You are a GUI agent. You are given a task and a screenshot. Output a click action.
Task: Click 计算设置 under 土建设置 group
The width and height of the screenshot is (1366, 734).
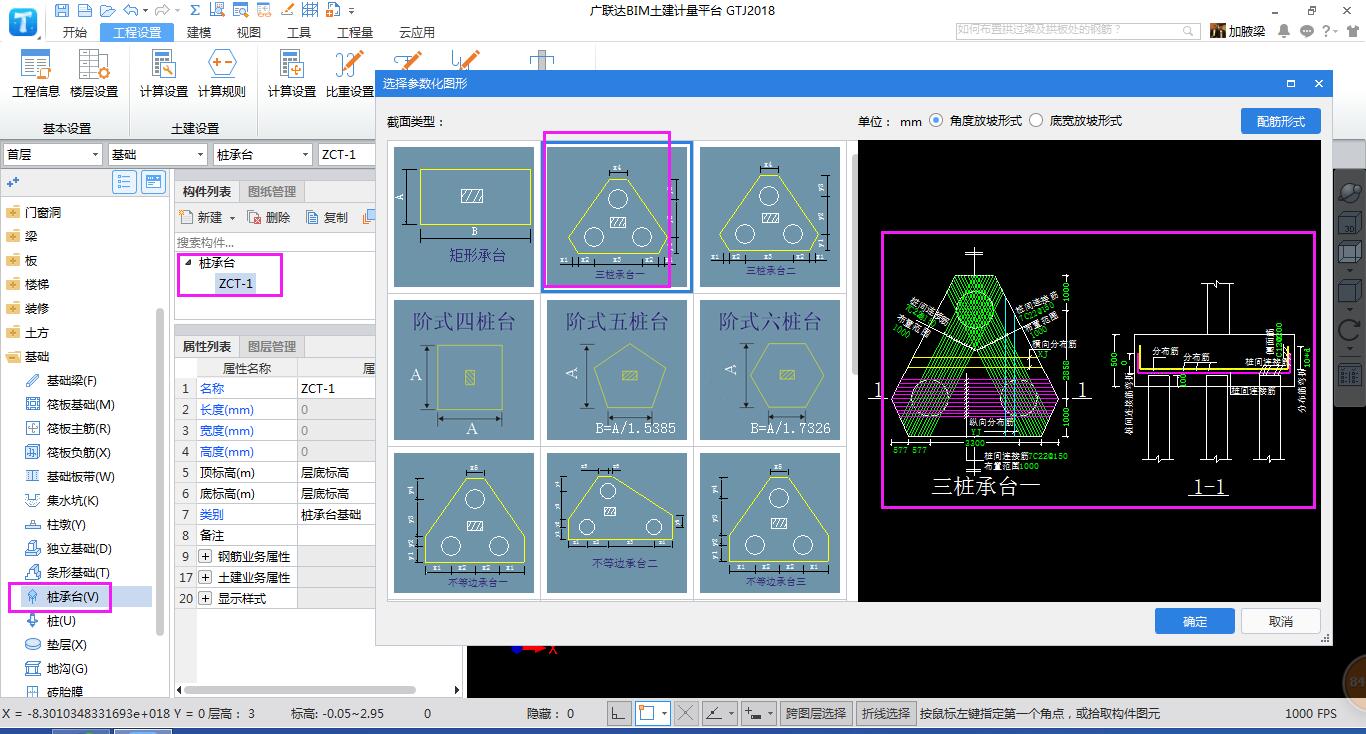click(164, 74)
